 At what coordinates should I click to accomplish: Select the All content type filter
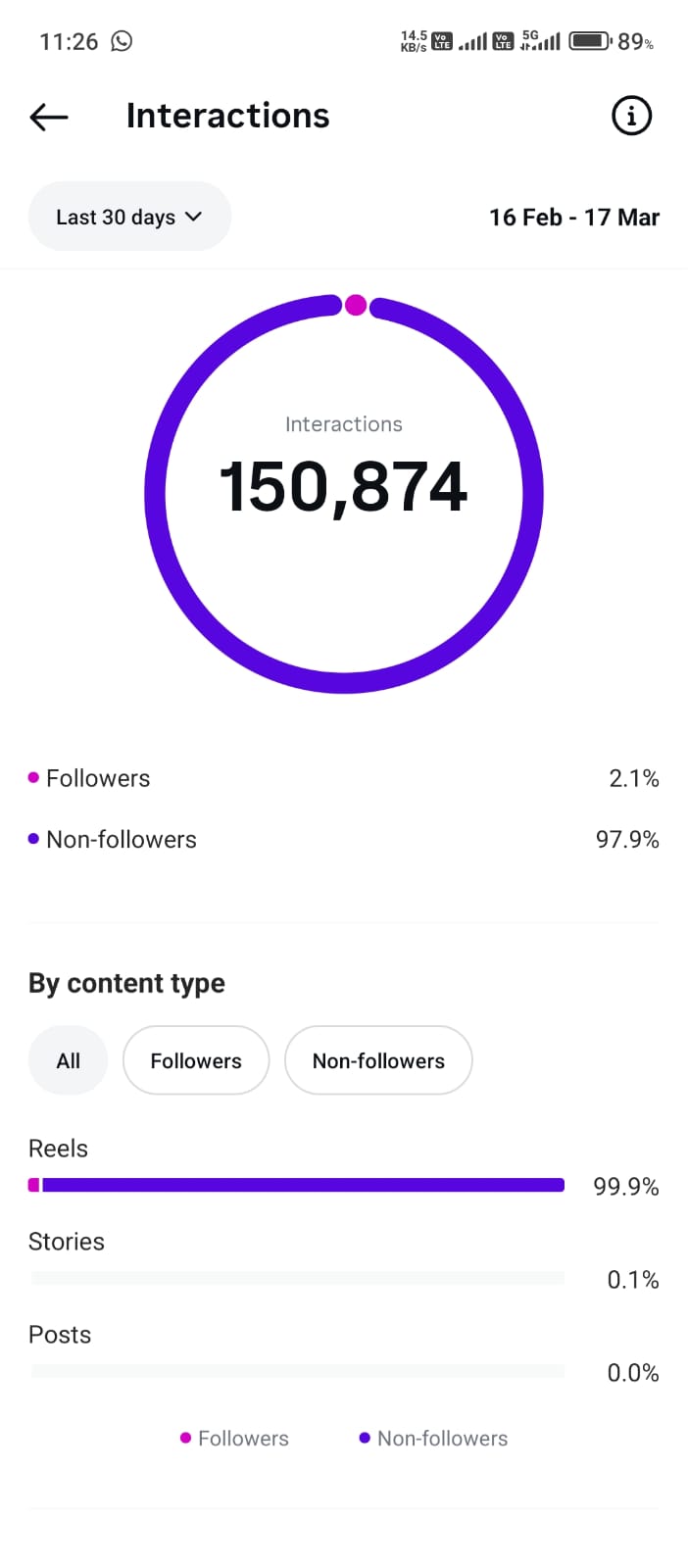click(x=68, y=1060)
